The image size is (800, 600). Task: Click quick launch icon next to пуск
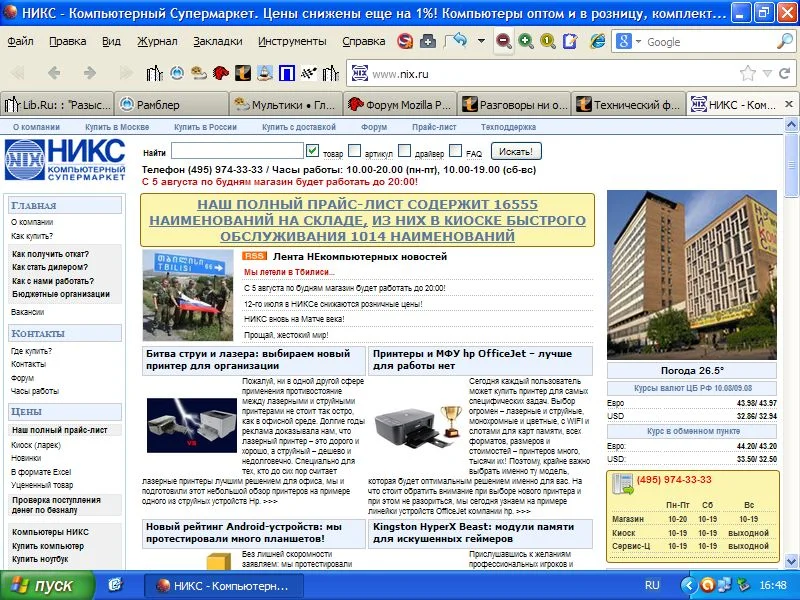(x=115, y=585)
